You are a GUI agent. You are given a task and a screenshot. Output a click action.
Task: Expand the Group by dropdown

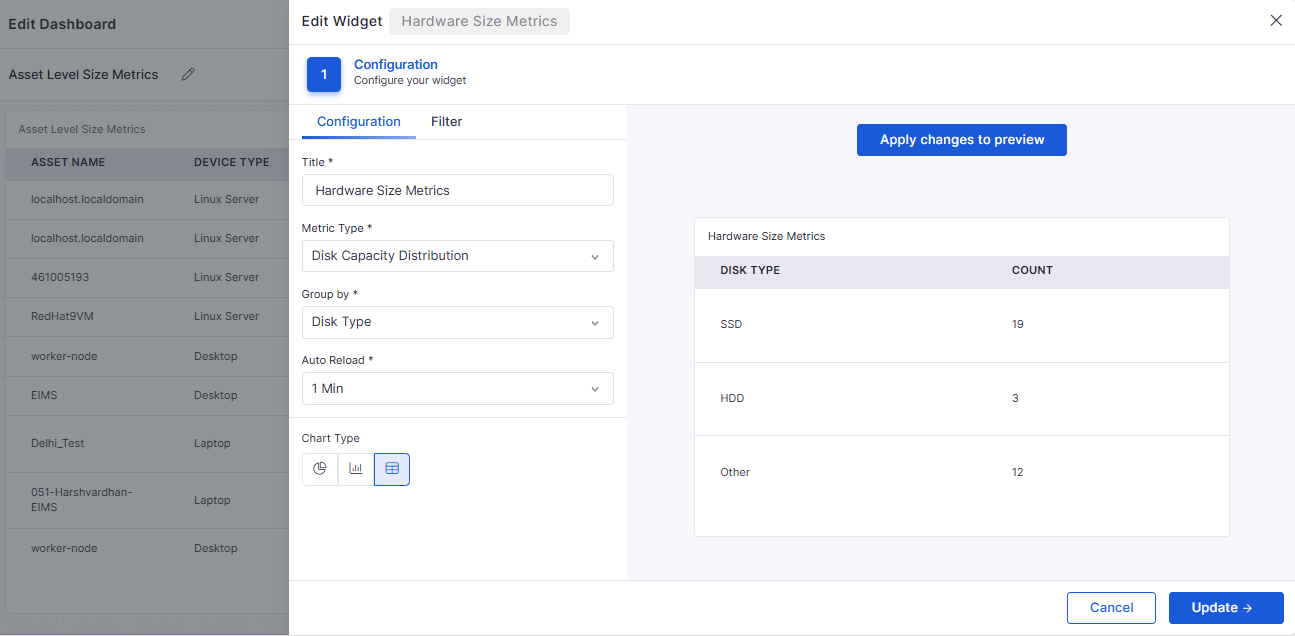(457, 322)
